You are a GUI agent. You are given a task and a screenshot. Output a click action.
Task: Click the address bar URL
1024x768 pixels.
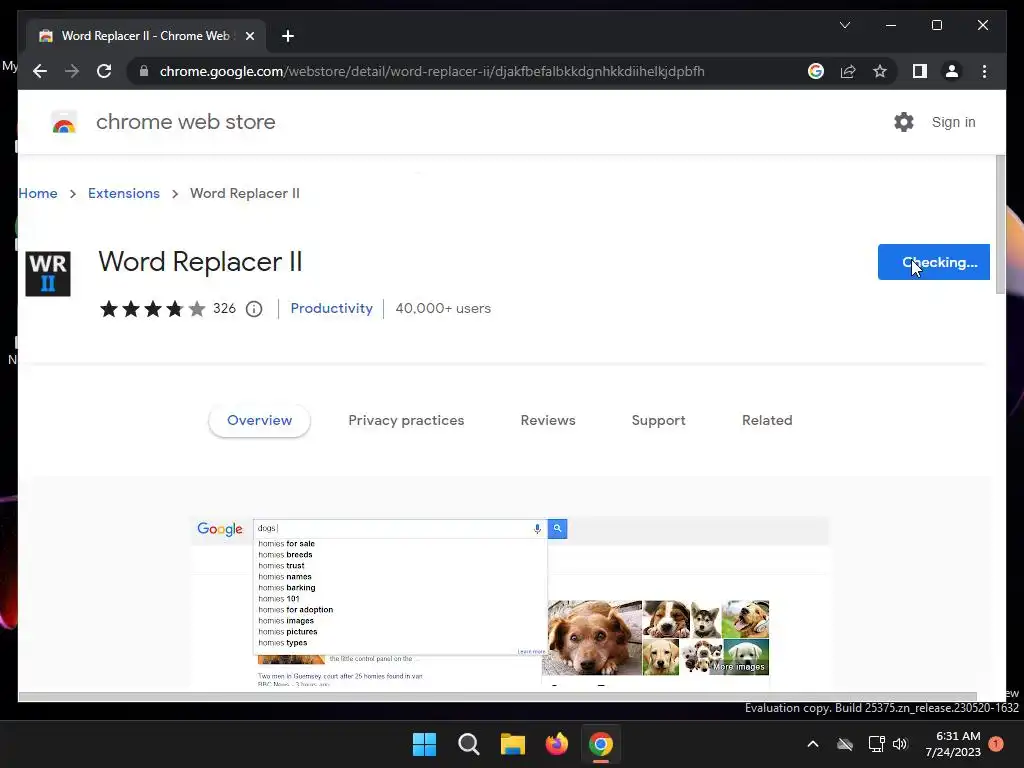click(x=432, y=71)
